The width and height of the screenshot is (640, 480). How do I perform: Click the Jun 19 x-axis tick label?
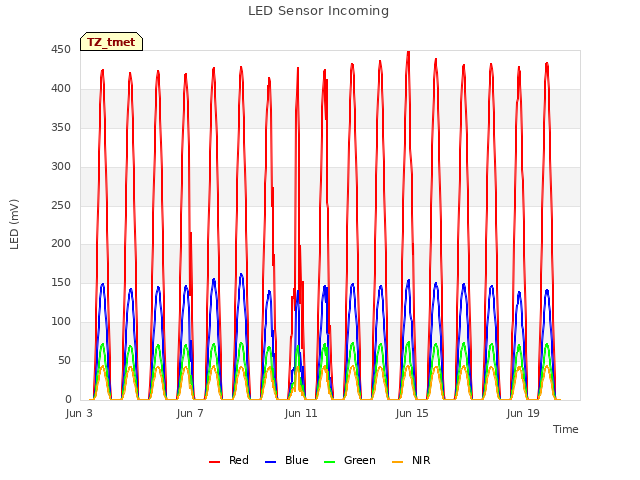tap(523, 413)
